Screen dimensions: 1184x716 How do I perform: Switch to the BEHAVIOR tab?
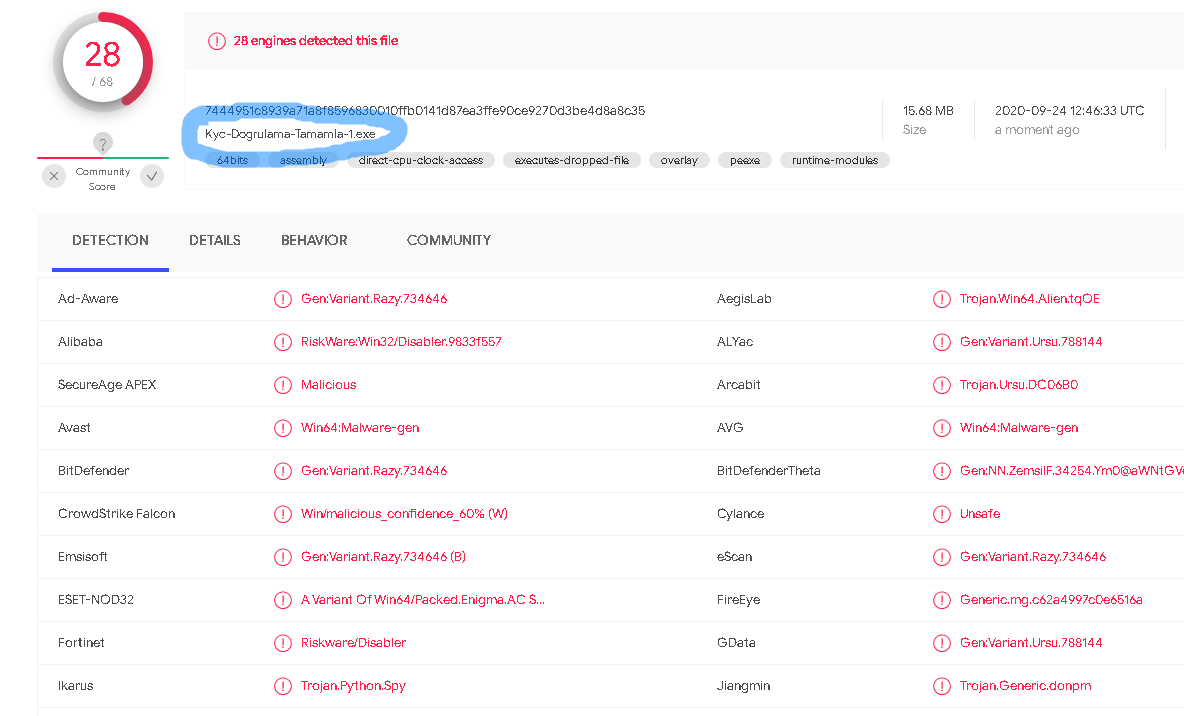pyautogui.click(x=314, y=240)
